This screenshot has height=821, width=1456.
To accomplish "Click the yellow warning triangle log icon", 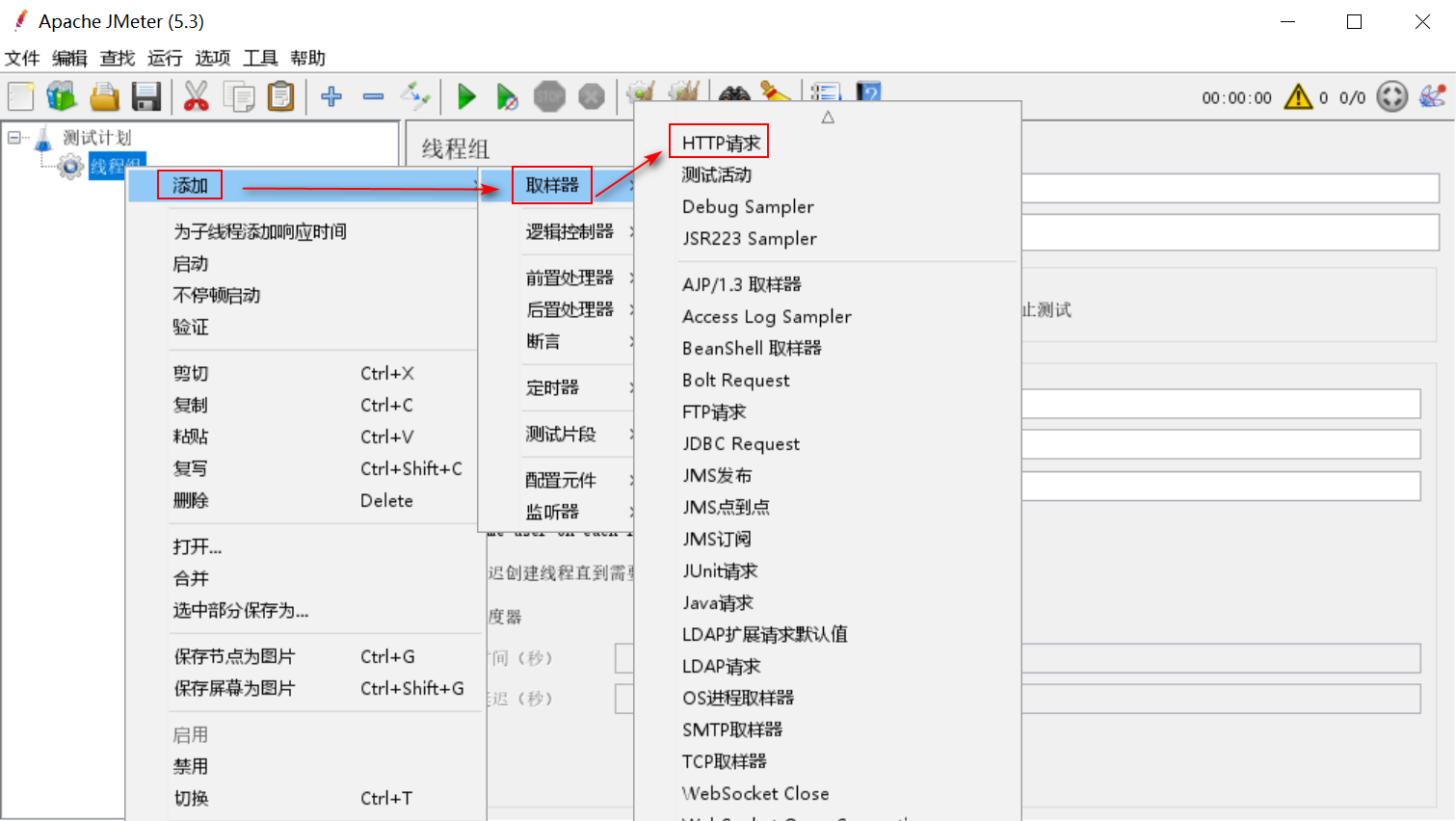I will click(1299, 96).
